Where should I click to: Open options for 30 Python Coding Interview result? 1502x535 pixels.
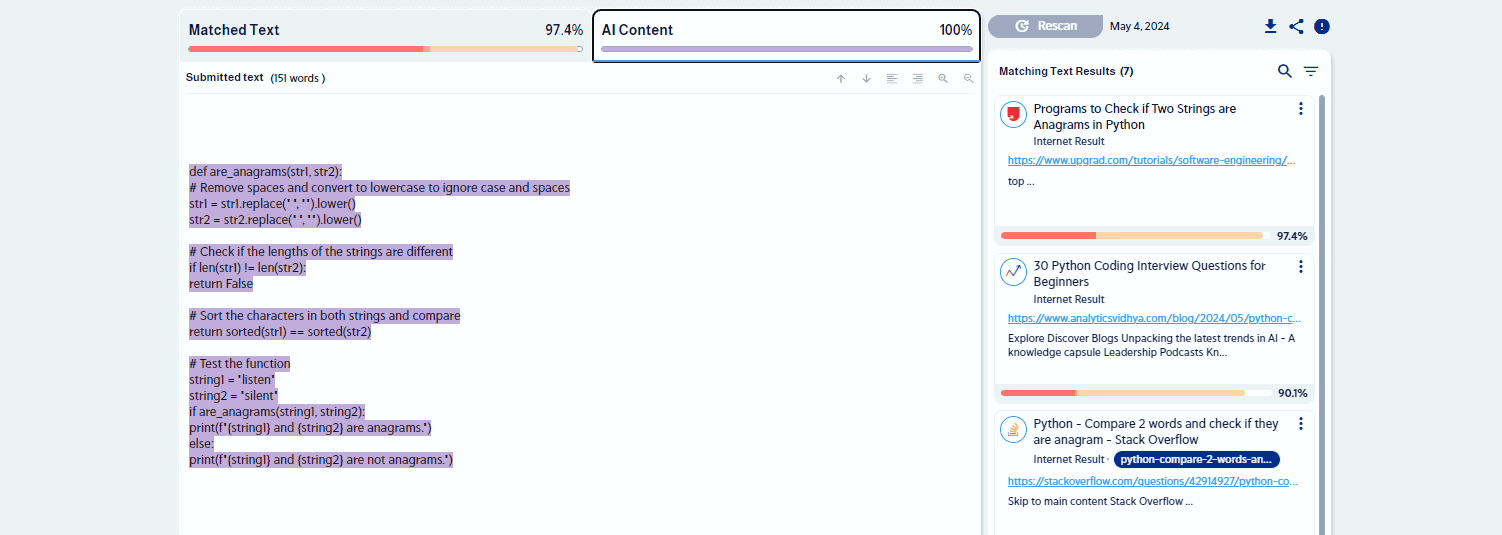tap(1300, 266)
